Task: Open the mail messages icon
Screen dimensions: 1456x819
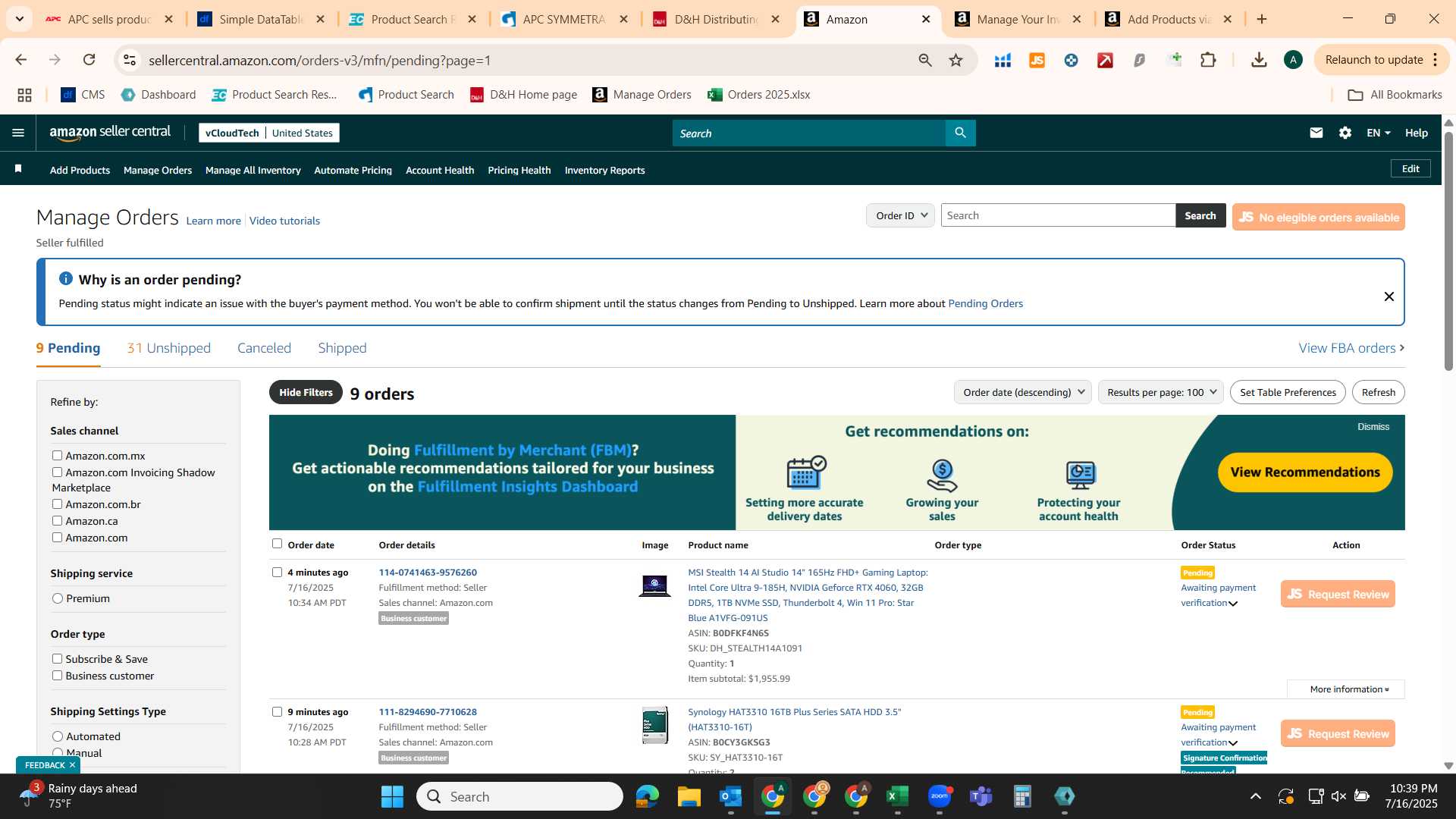Action: pos(1316,133)
